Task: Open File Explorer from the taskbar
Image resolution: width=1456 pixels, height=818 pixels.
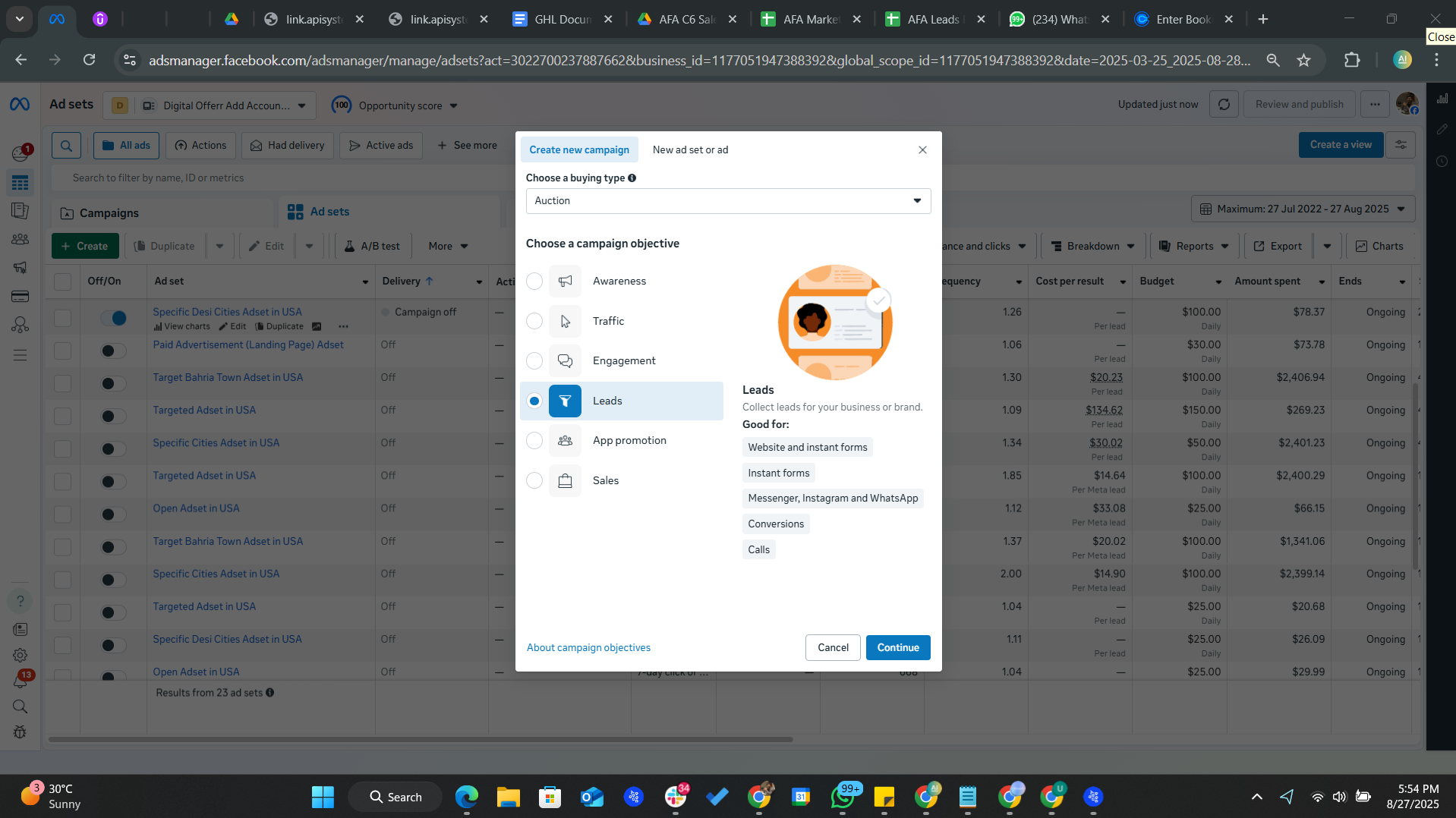Action: tap(508, 797)
